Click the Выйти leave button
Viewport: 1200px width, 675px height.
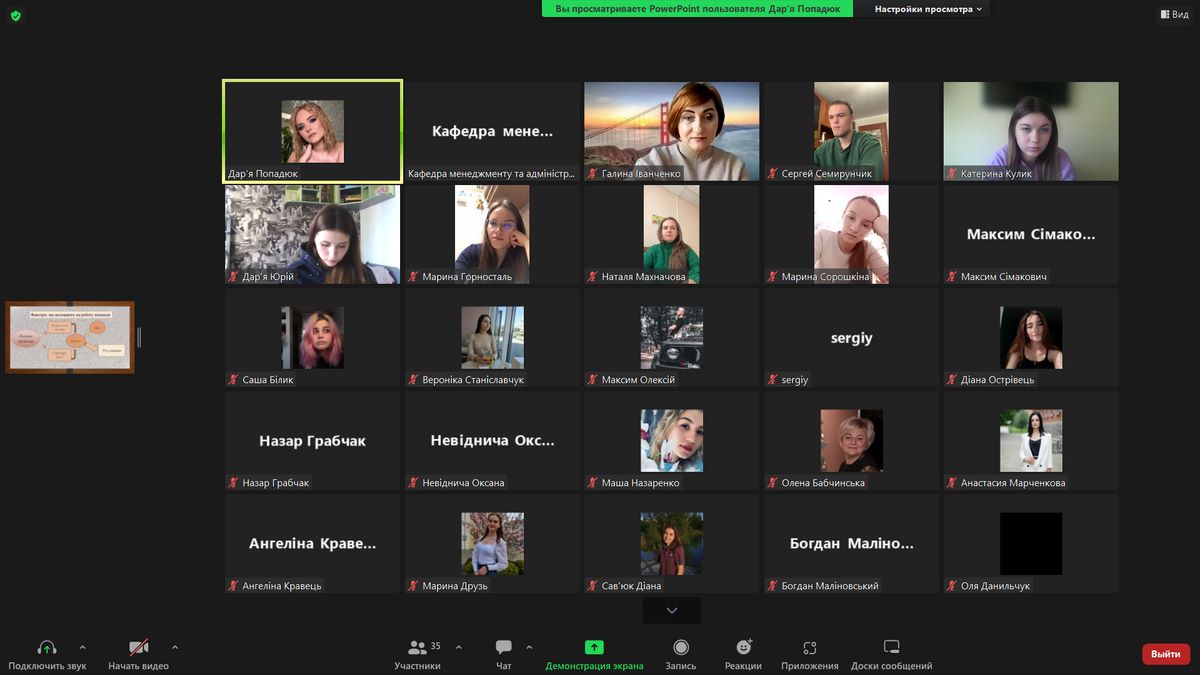click(x=1165, y=654)
